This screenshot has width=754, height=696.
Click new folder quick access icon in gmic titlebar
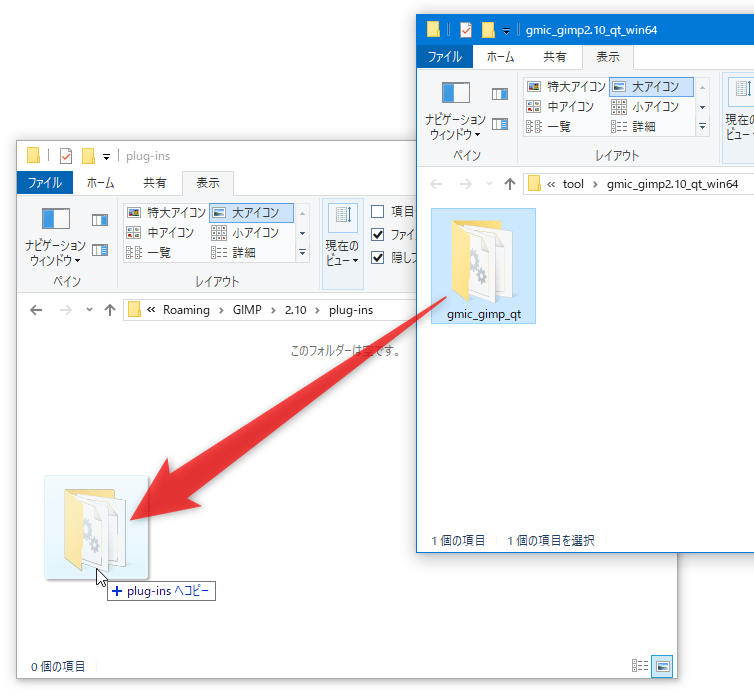pyautogui.click(x=488, y=30)
